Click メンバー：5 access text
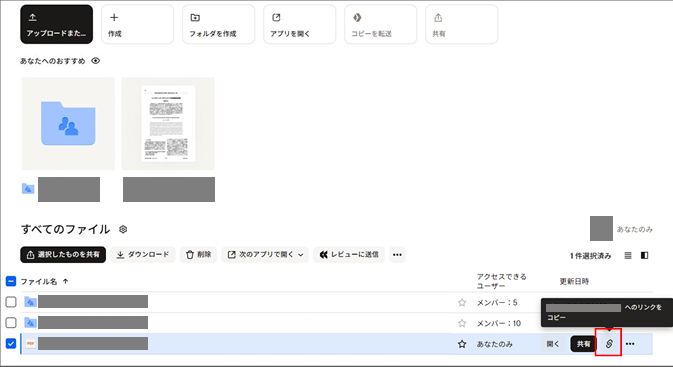The height and width of the screenshot is (367, 673). (497, 303)
